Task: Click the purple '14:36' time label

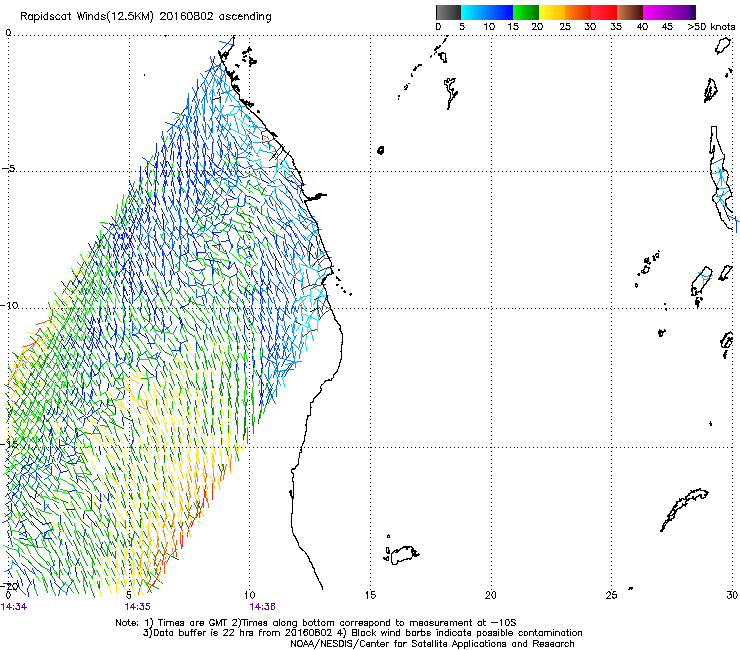Action: point(262,607)
